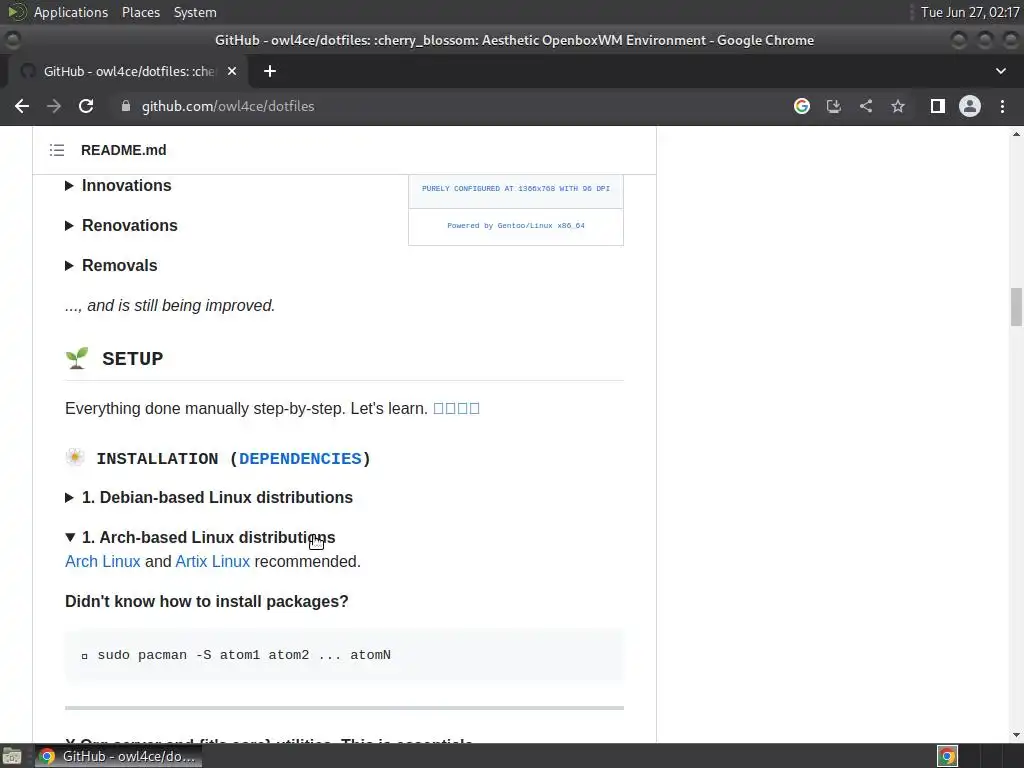Image resolution: width=1024 pixels, height=768 pixels.
Task: Bookmark this tab with the star
Action: click(x=898, y=106)
